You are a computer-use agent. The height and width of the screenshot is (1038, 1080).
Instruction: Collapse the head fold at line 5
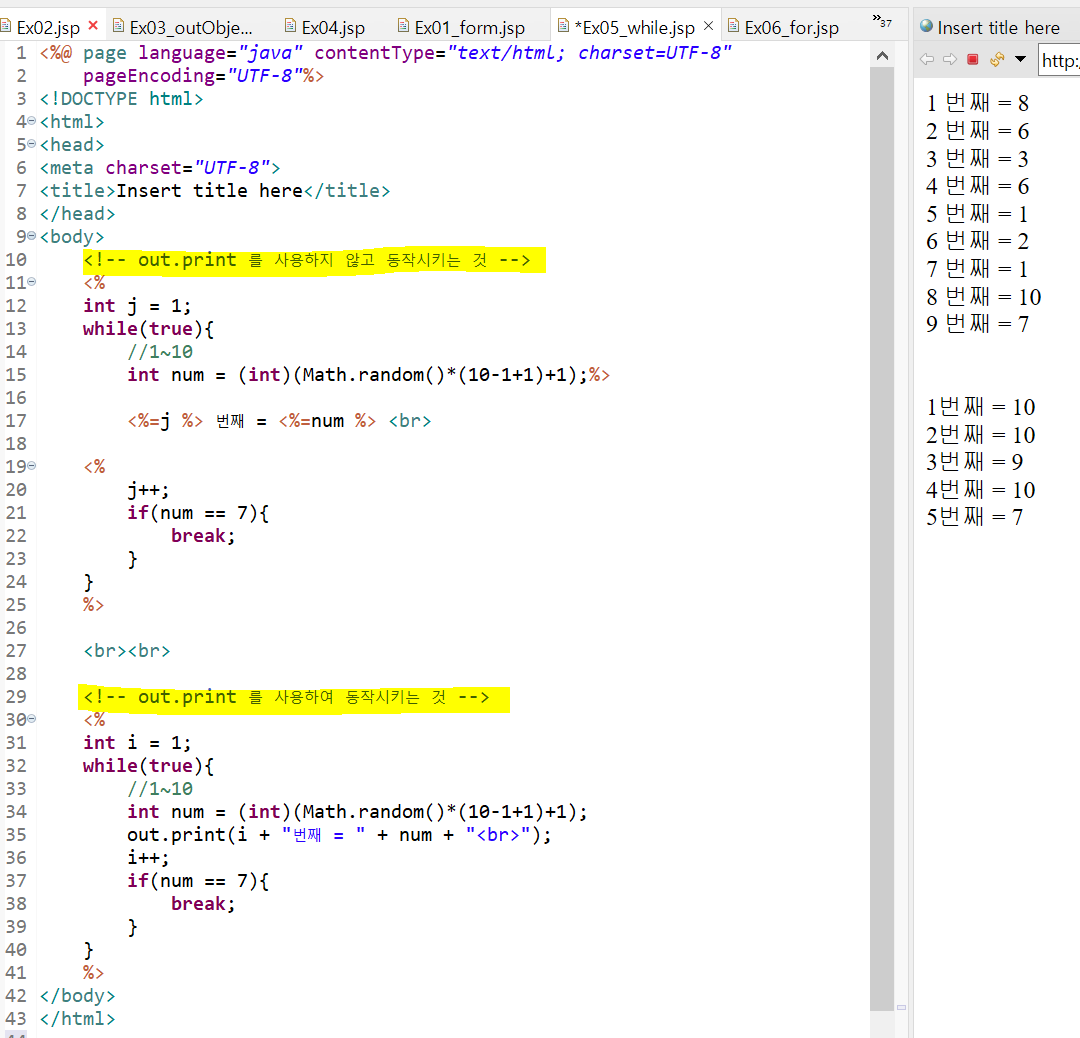click(32, 145)
